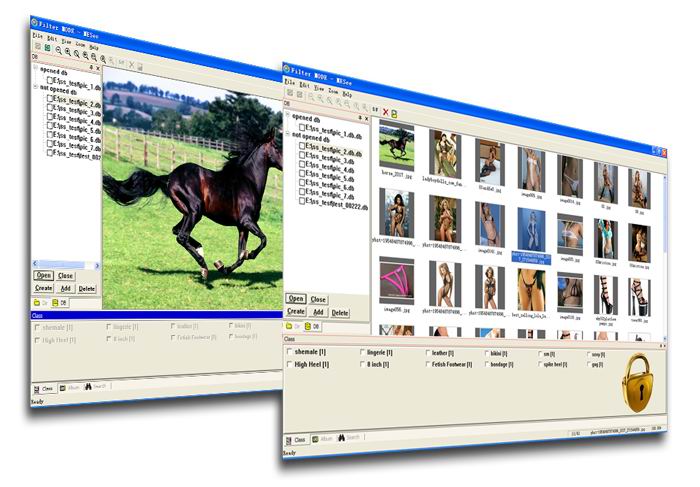Screen dimensions: 700x487
Task: Click the green grid icon in left window toolbar
Action: (47, 48)
